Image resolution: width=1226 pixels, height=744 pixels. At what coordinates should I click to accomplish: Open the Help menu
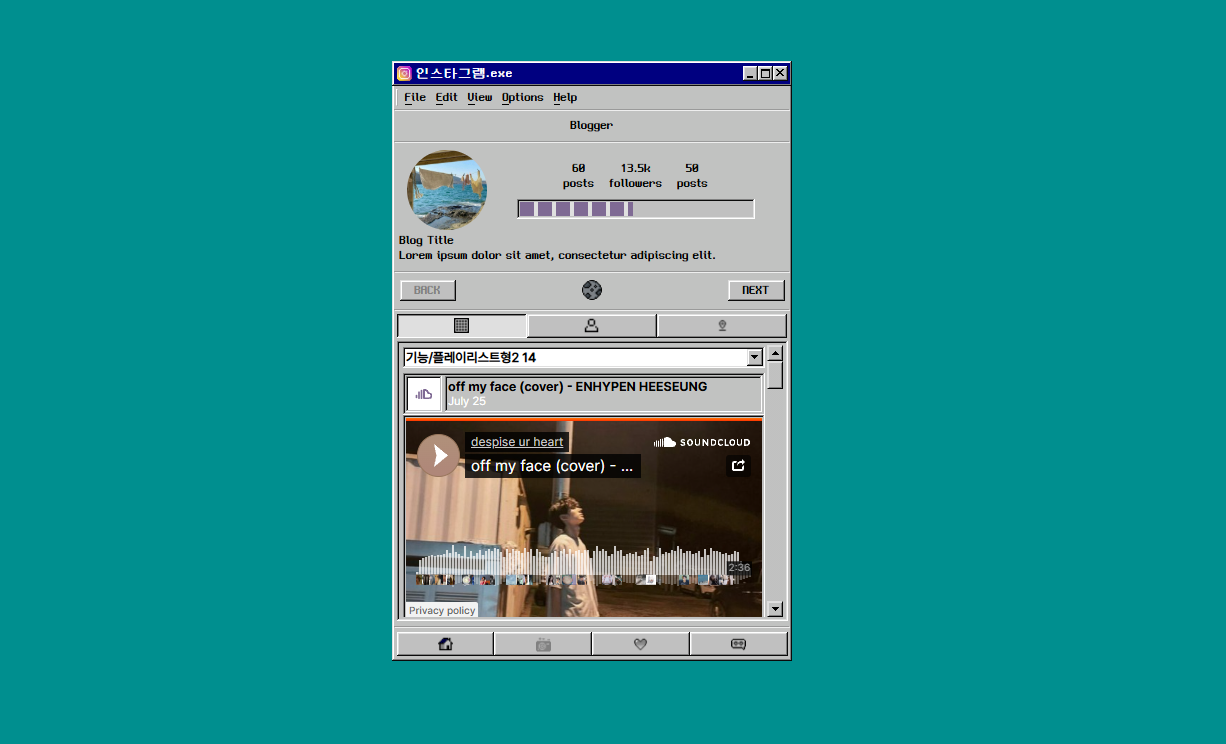(565, 97)
